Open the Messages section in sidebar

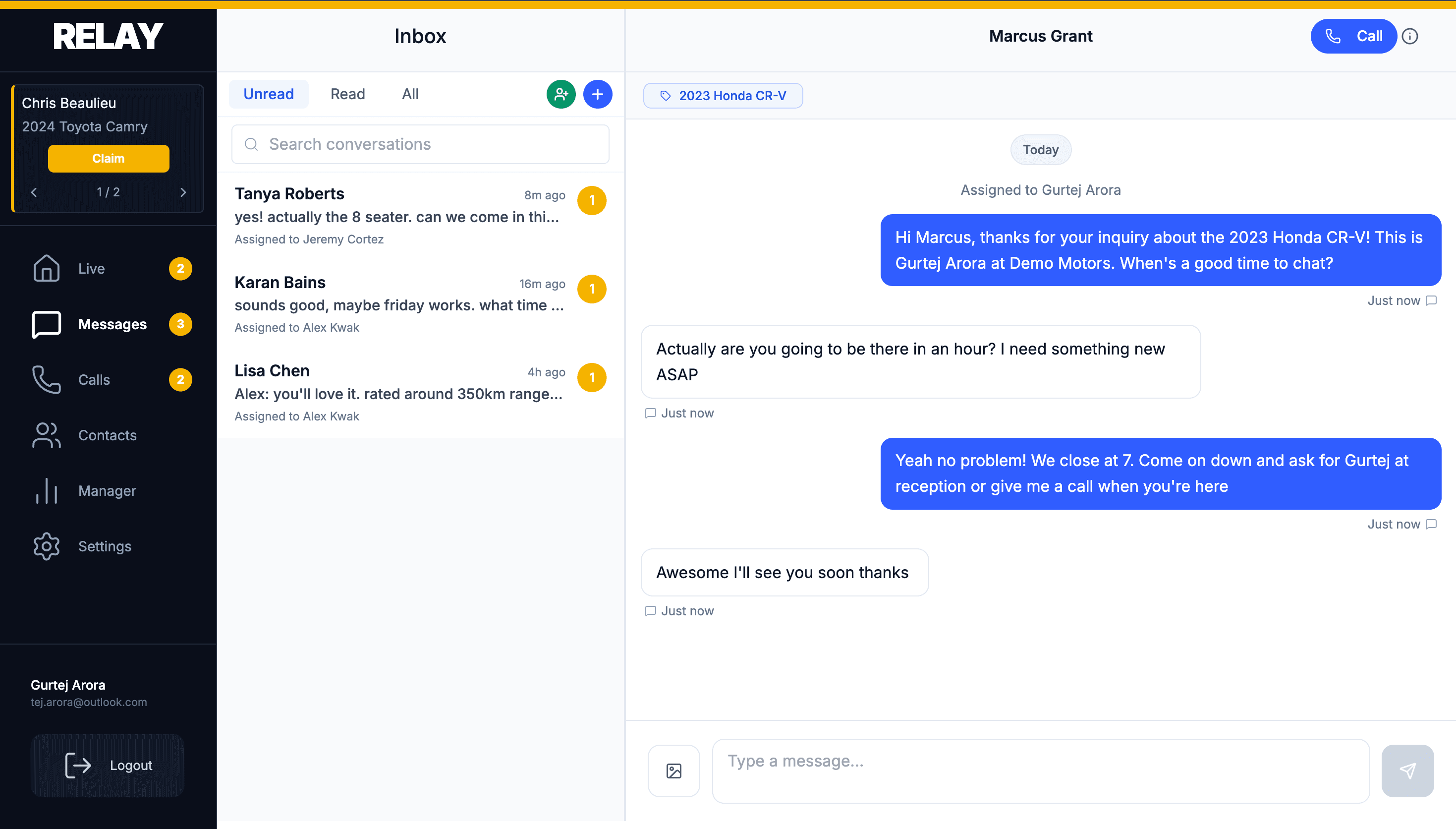tap(112, 323)
